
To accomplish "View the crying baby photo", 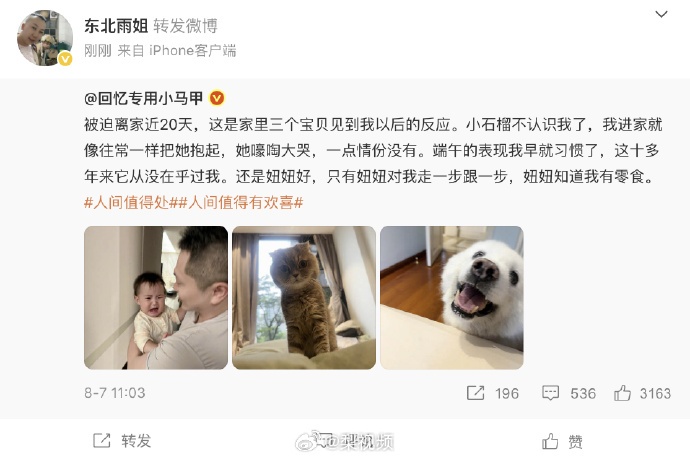I will point(156,297).
